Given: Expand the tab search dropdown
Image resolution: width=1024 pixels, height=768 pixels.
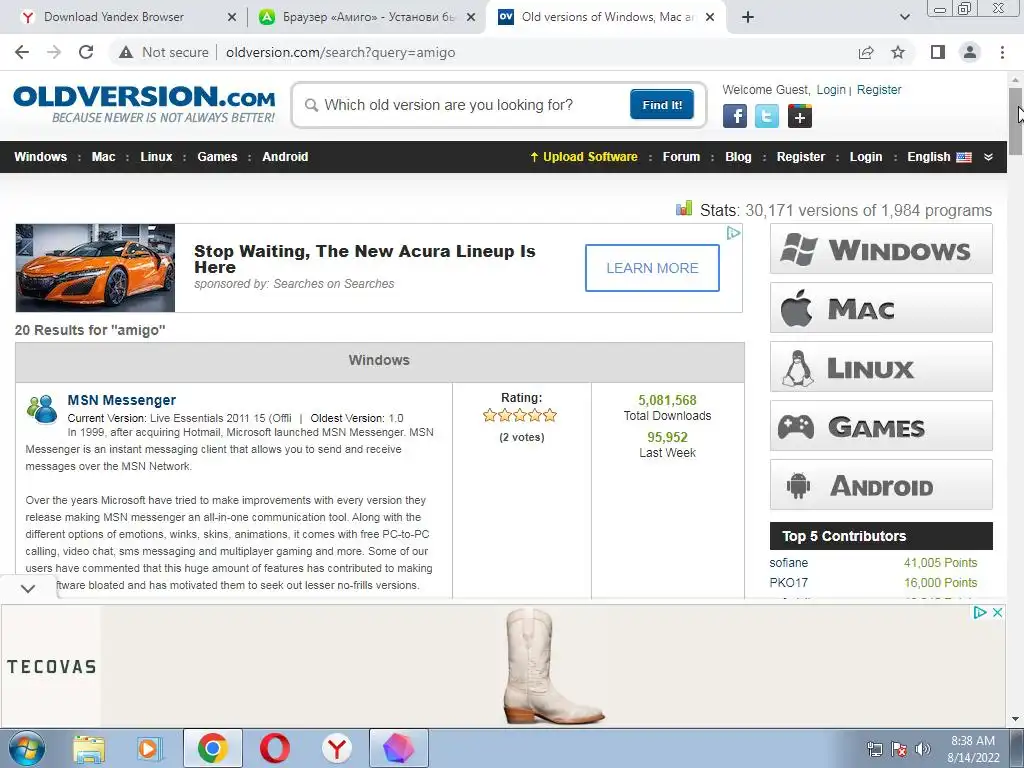Looking at the screenshot, I should [x=905, y=17].
